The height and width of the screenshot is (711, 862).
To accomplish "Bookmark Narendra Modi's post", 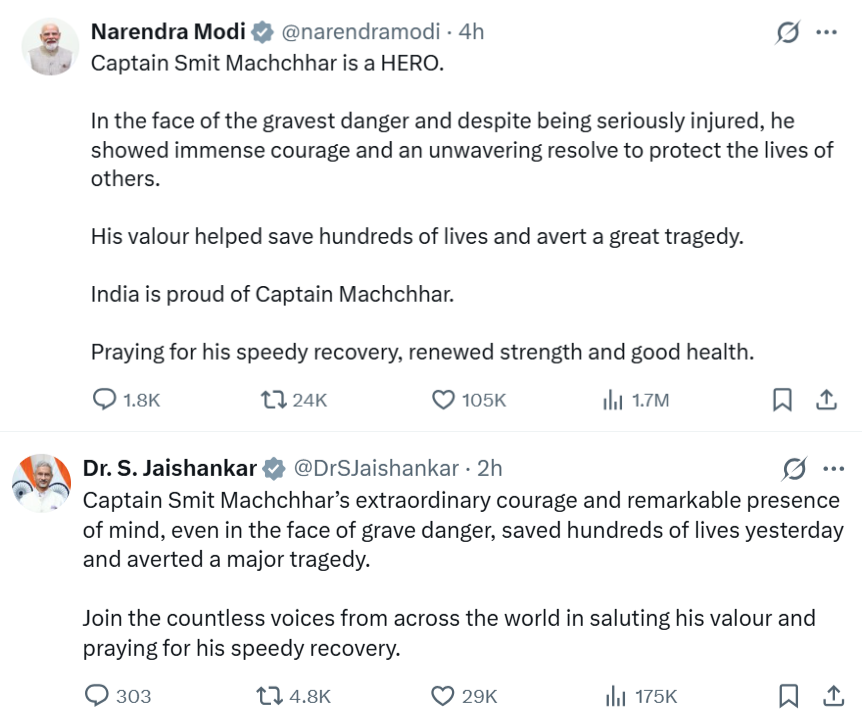I will tap(782, 400).
